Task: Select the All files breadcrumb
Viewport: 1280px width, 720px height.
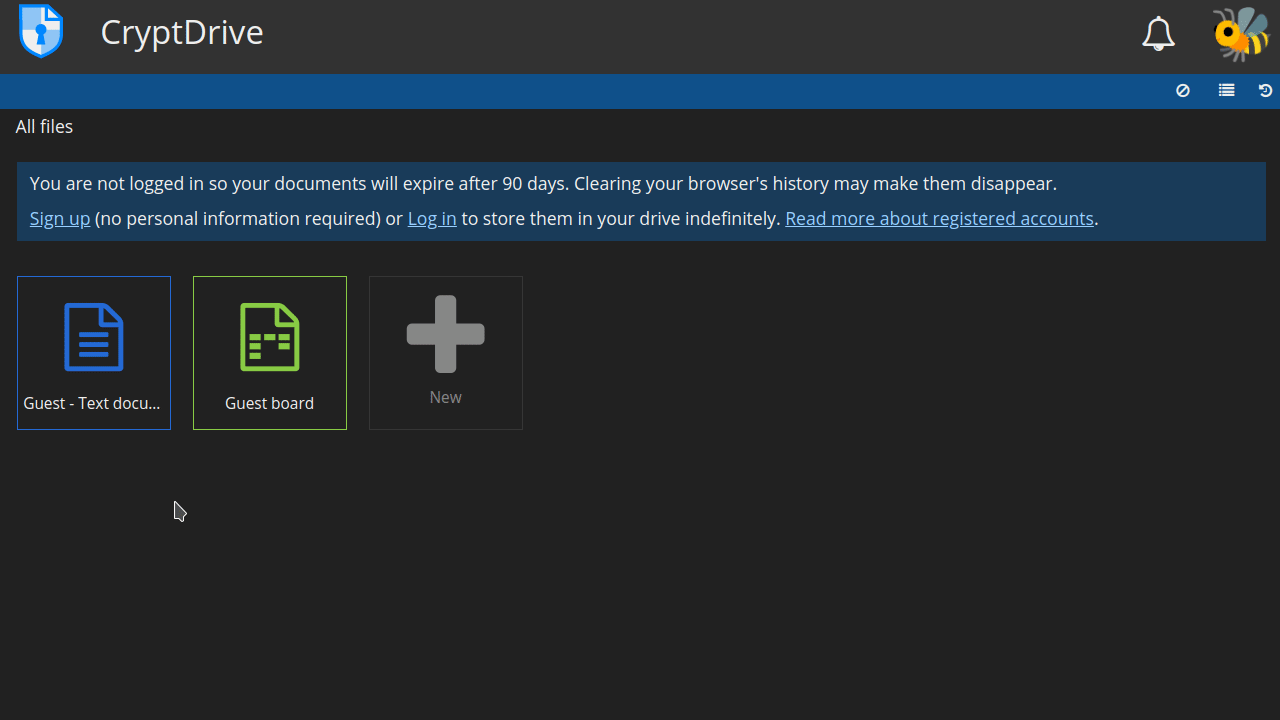Action: [x=44, y=127]
